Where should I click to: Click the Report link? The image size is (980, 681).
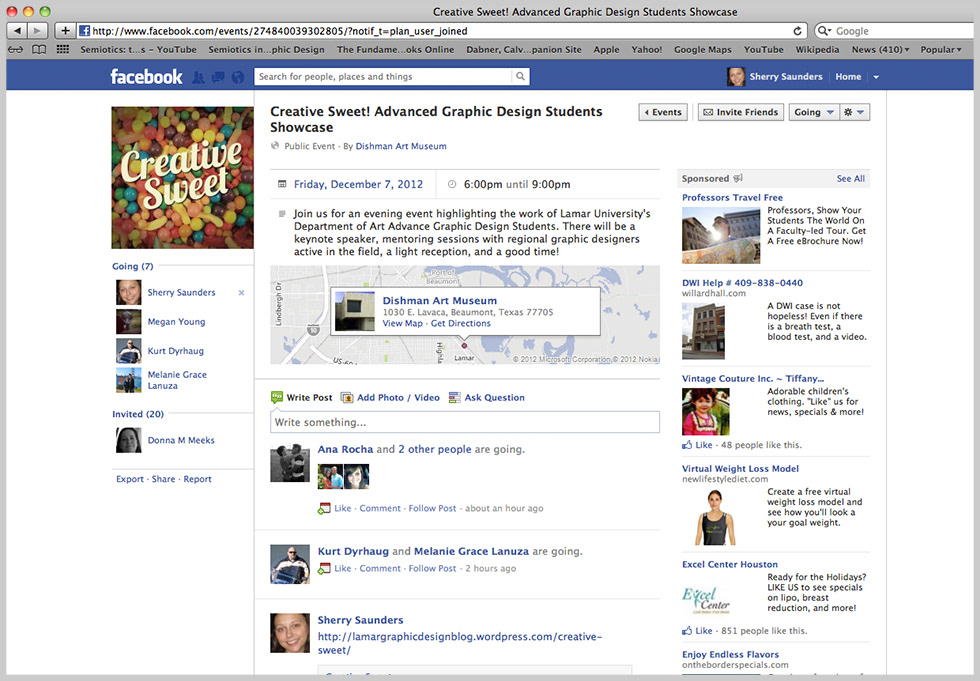197,479
